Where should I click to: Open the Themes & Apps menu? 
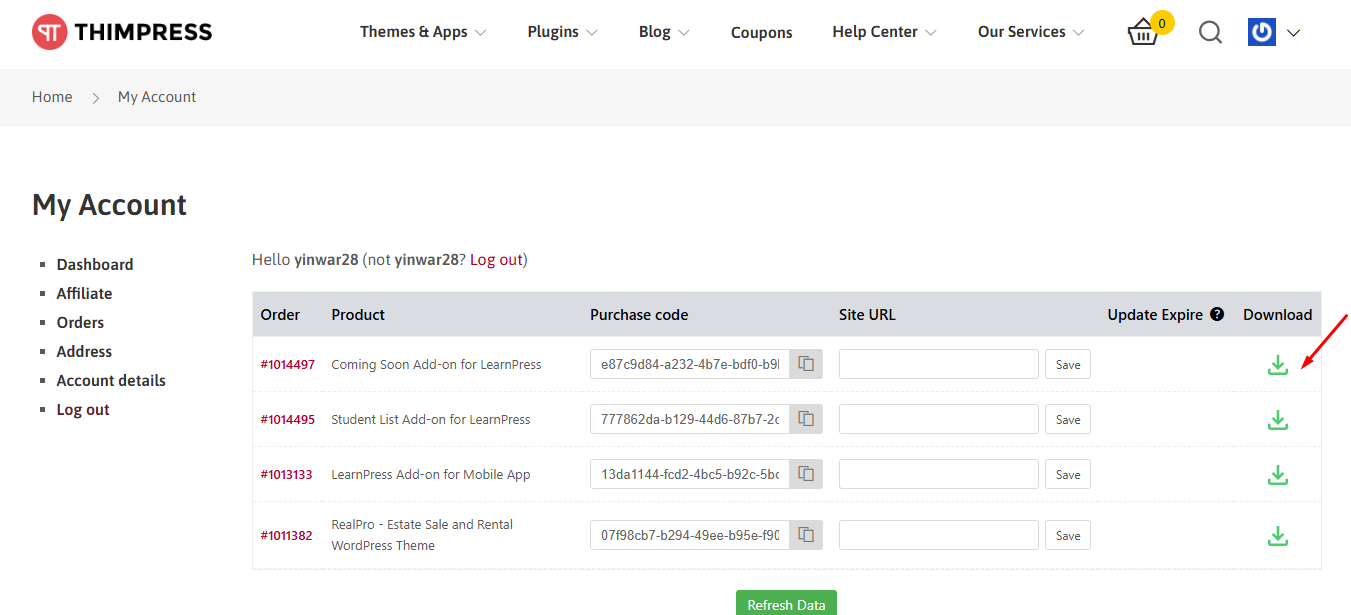tap(423, 32)
